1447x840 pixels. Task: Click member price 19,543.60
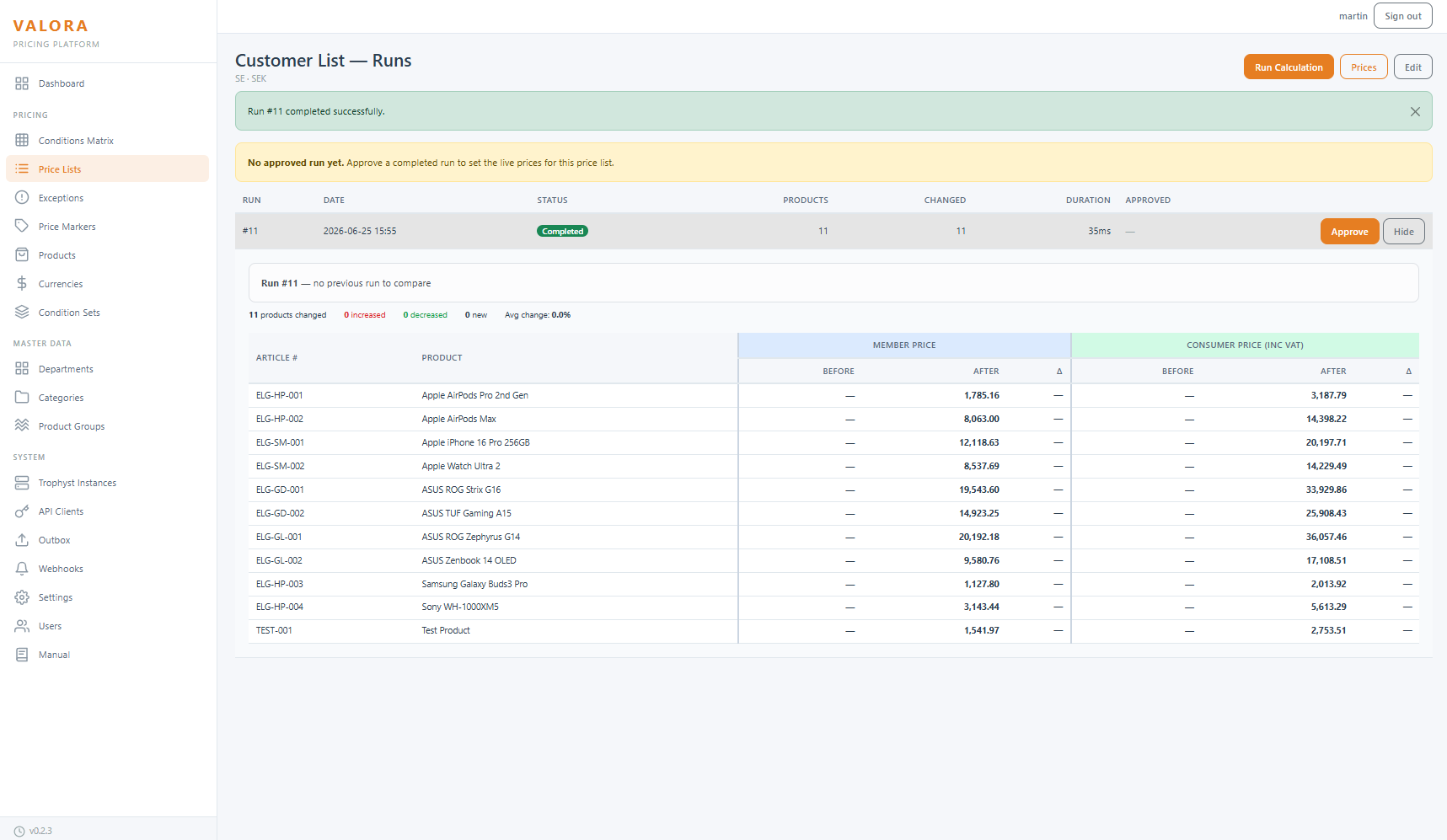979,490
